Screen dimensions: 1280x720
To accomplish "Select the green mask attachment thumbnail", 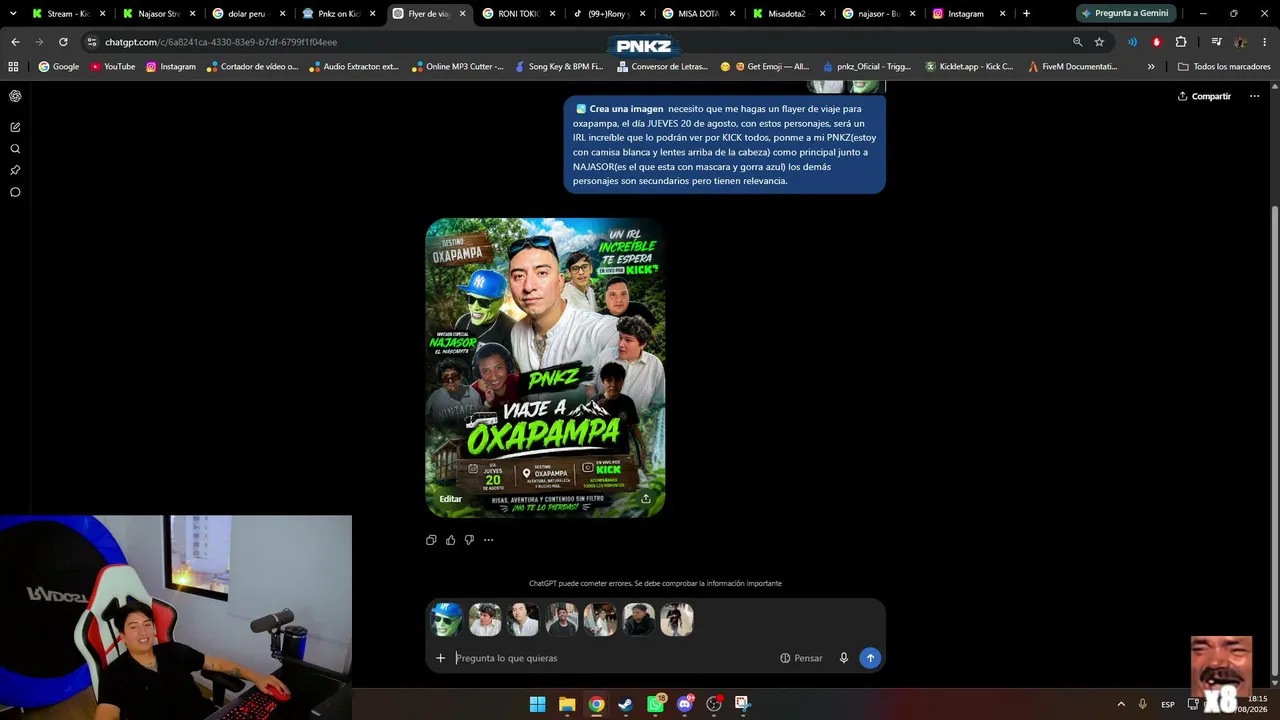I will (x=446, y=620).
